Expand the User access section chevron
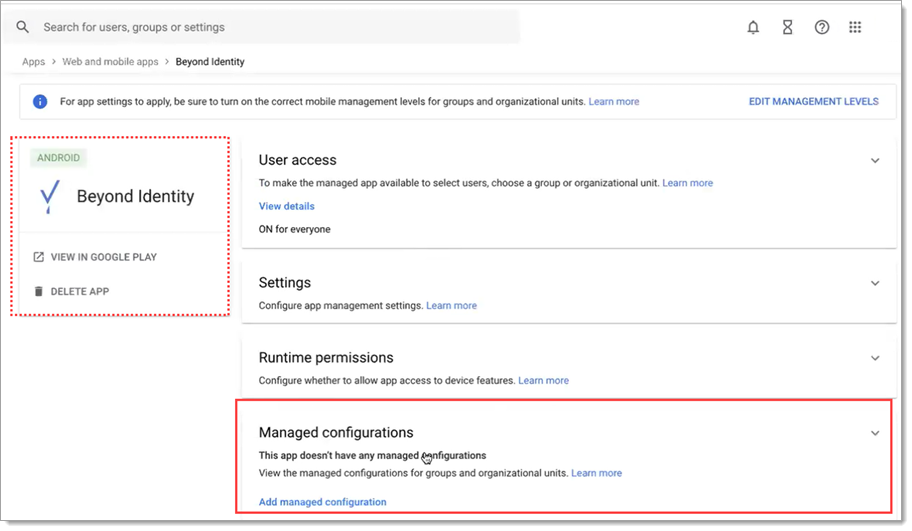This screenshot has width=912, height=531. click(x=875, y=161)
